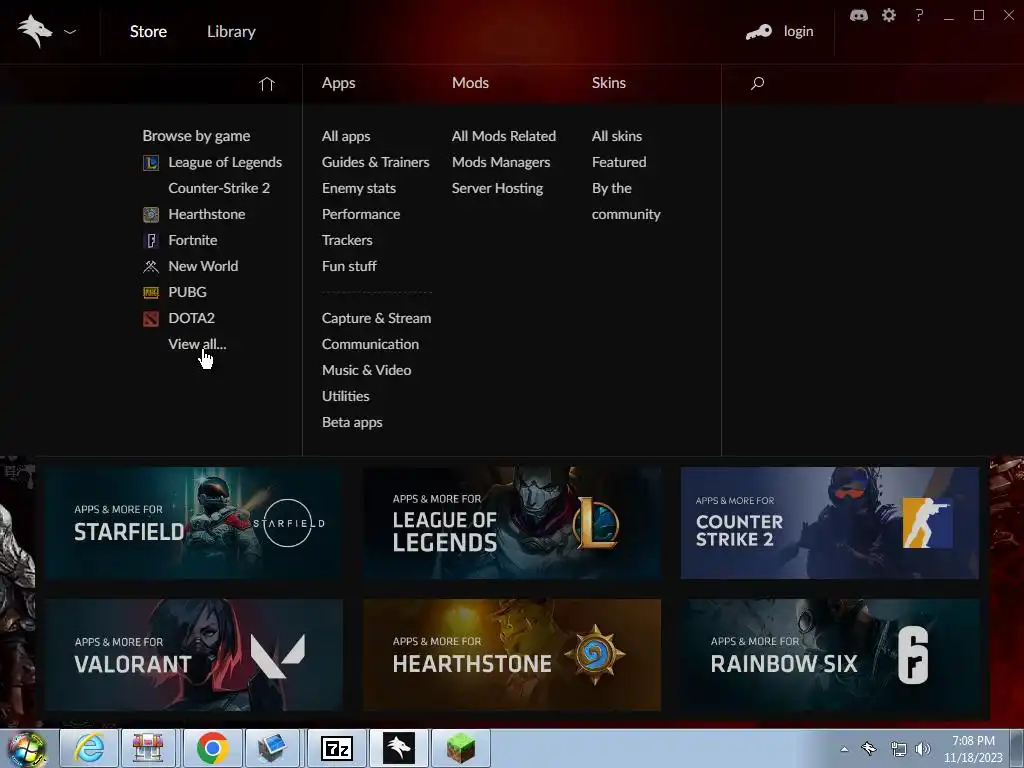Open the Library tab
The width and height of the screenshot is (1024, 768).
(x=231, y=31)
